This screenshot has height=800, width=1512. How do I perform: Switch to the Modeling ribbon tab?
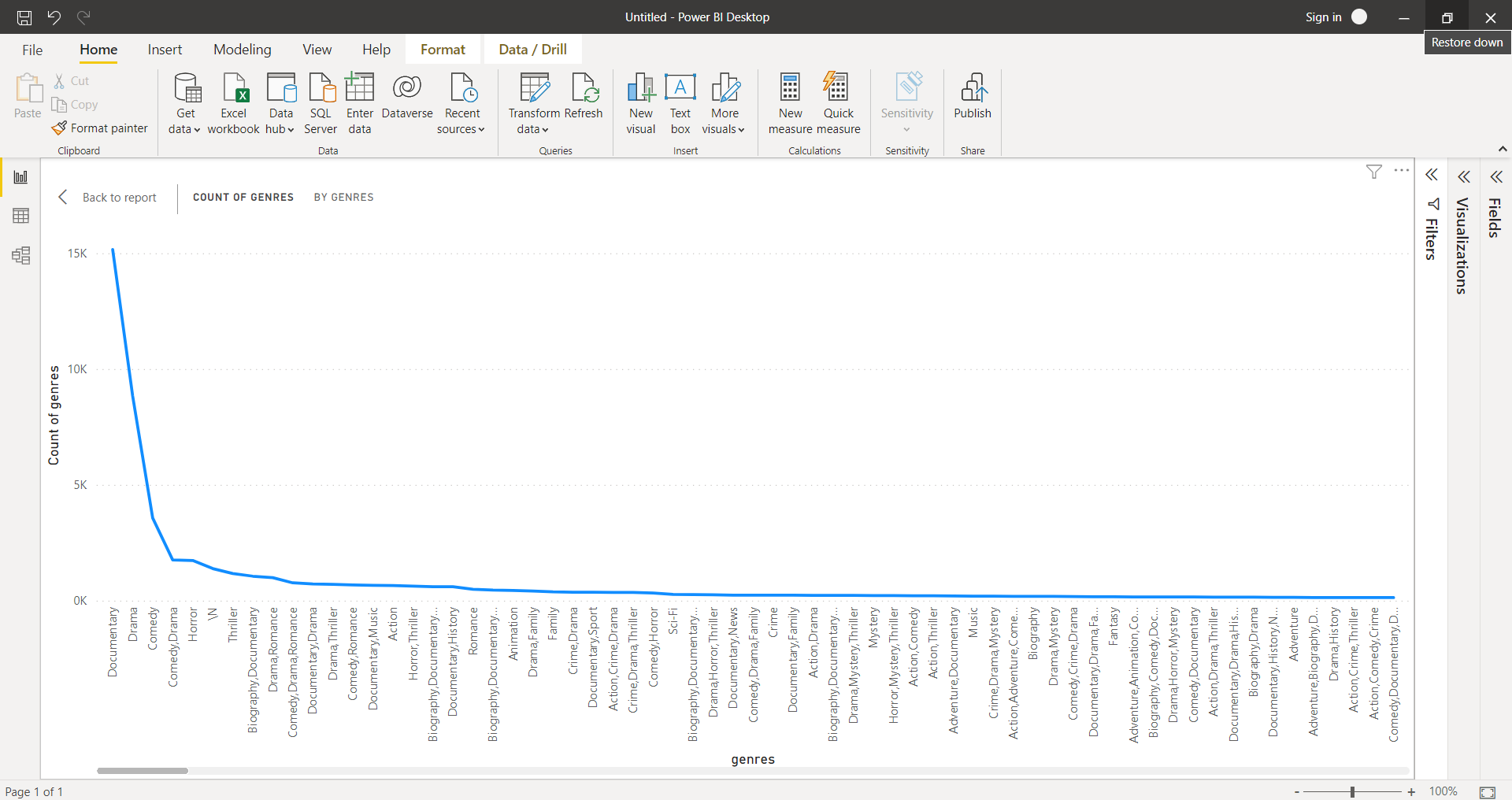tap(242, 49)
